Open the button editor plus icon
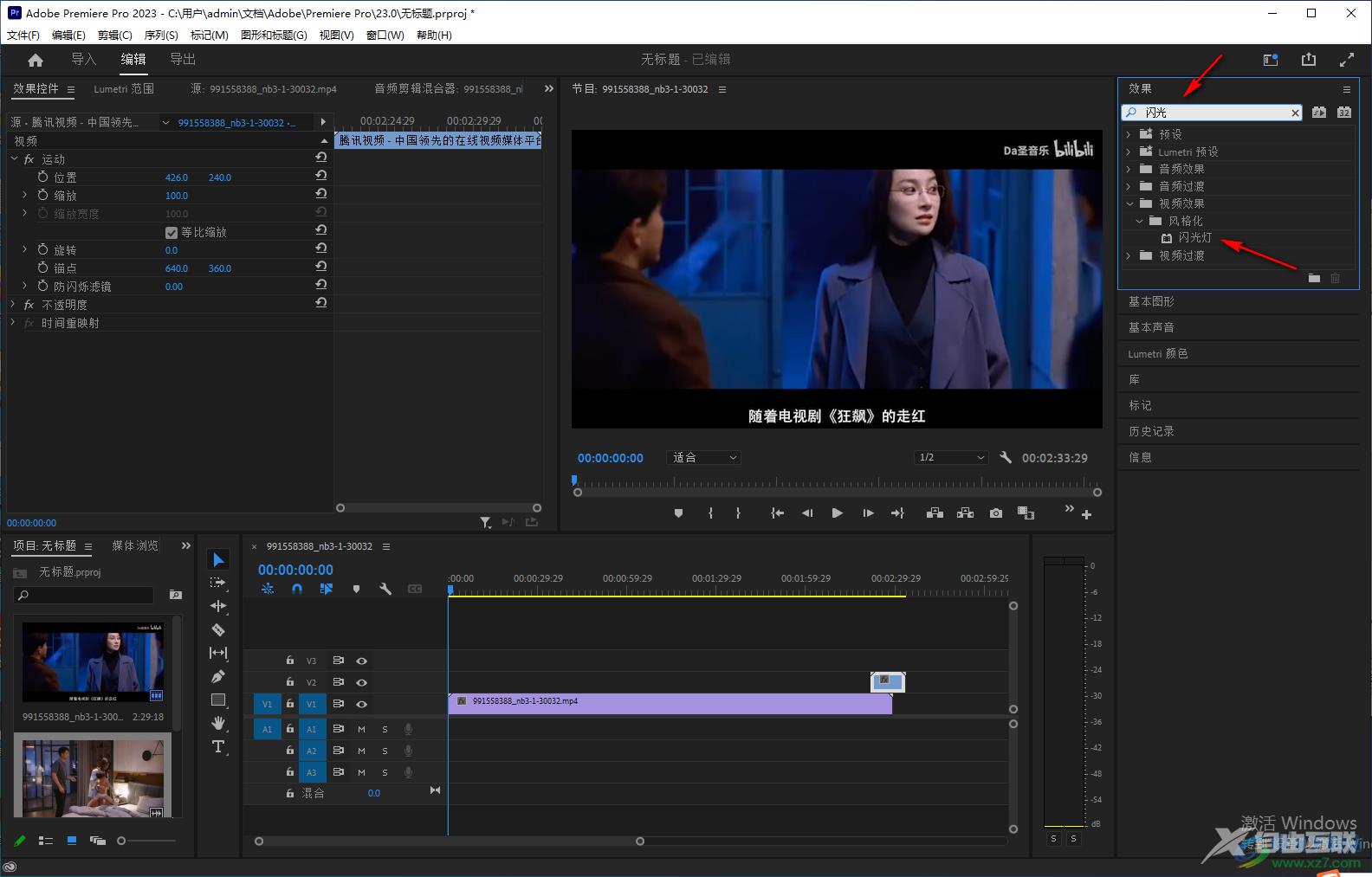Image resolution: width=1372 pixels, height=877 pixels. click(1086, 514)
